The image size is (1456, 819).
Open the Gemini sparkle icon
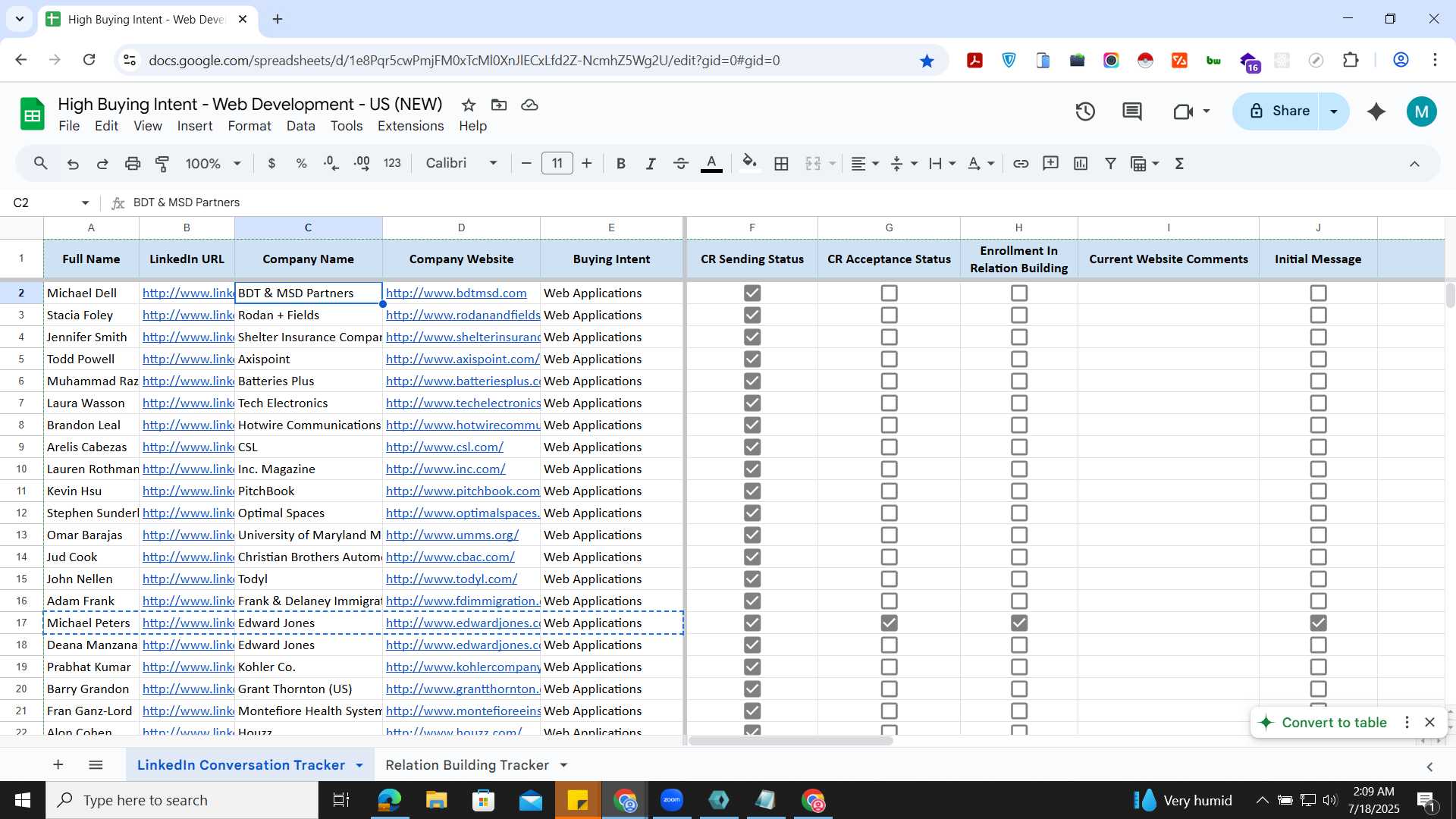(x=1376, y=111)
